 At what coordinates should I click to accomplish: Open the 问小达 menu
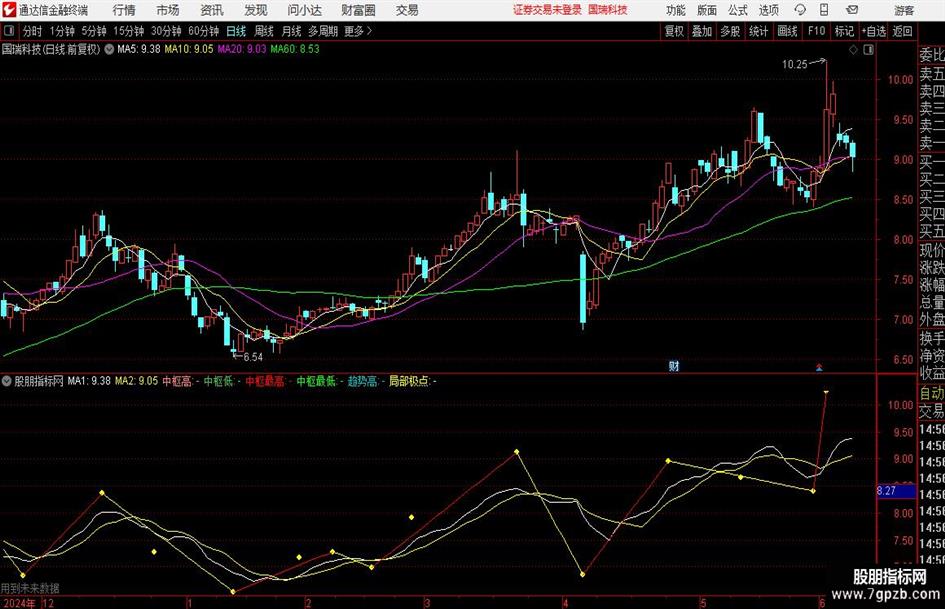(304, 10)
